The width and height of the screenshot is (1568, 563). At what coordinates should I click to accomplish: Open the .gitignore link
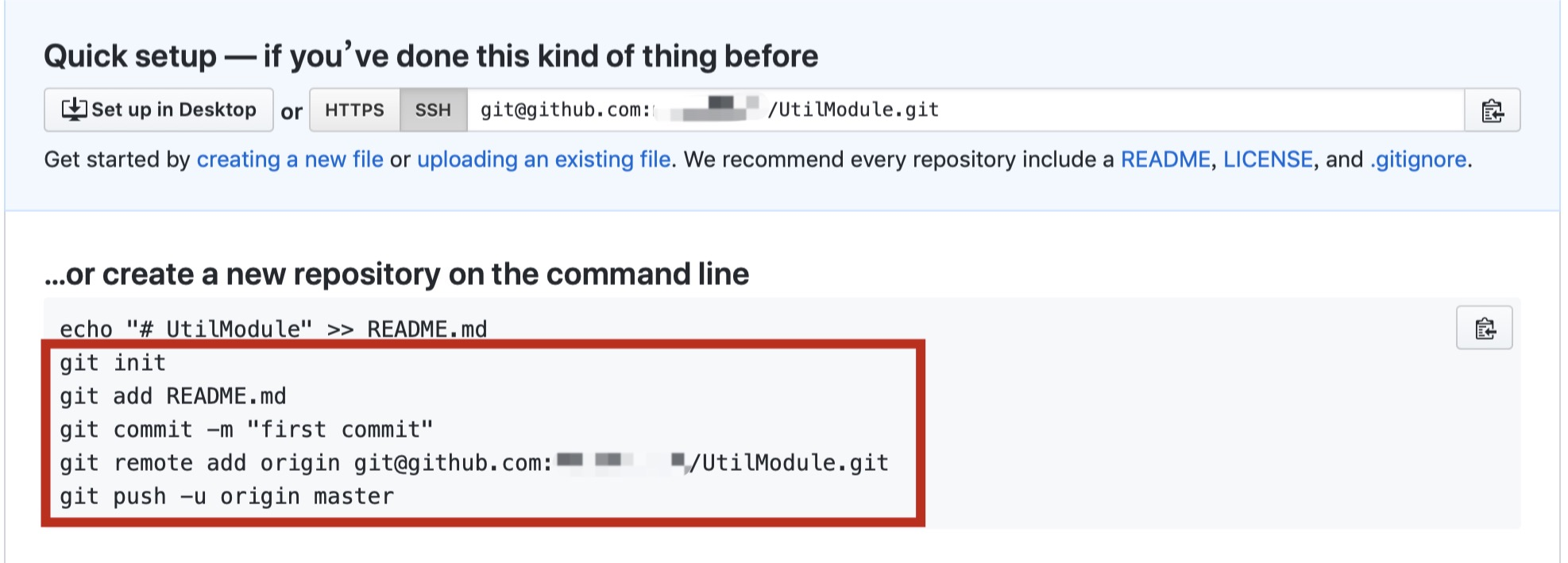click(1418, 160)
